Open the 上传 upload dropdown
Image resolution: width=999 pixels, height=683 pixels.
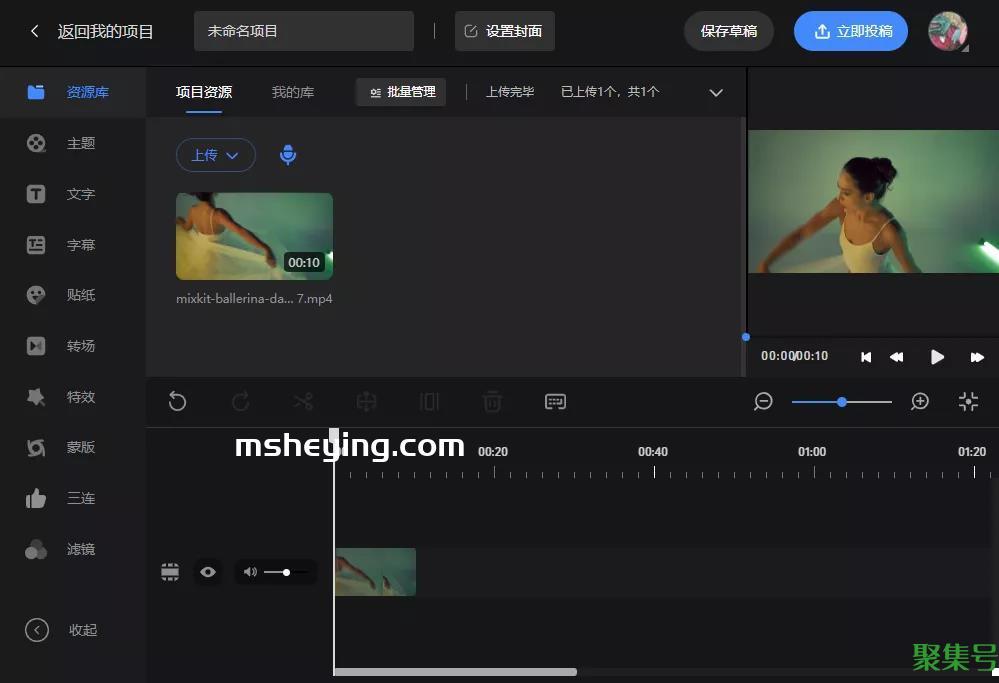[x=215, y=155]
